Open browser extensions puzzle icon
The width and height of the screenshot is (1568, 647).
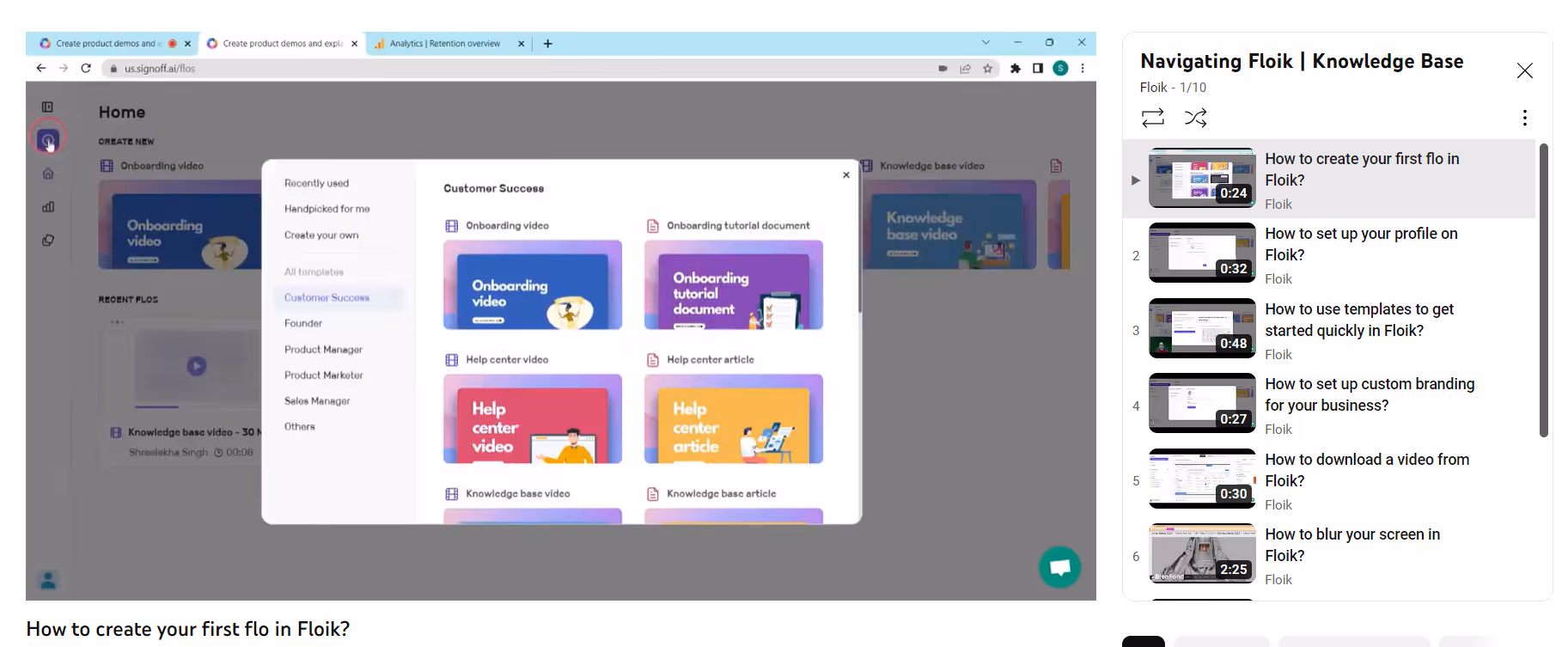coord(1016,69)
